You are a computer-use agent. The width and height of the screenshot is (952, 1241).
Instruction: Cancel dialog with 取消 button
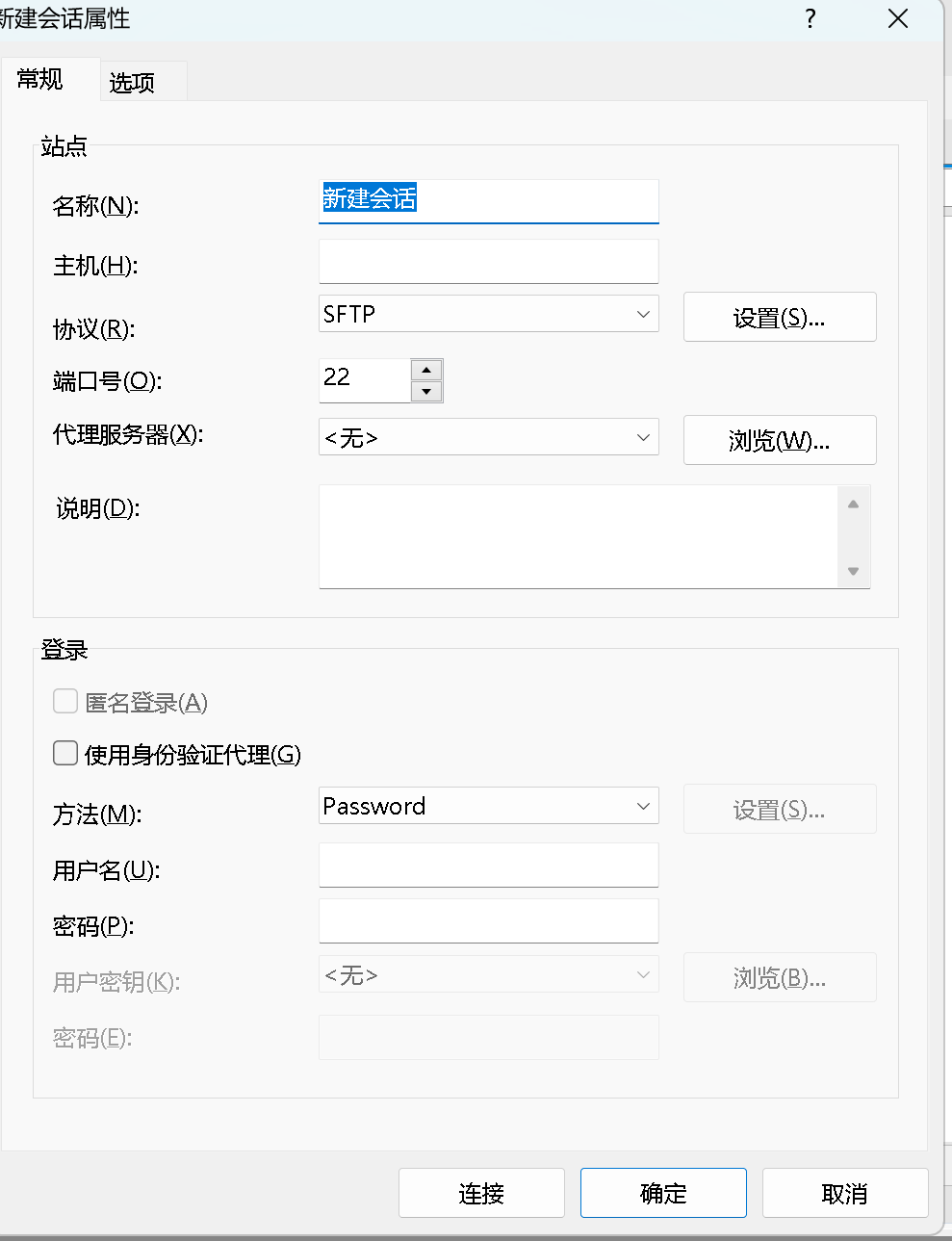pos(844,1193)
